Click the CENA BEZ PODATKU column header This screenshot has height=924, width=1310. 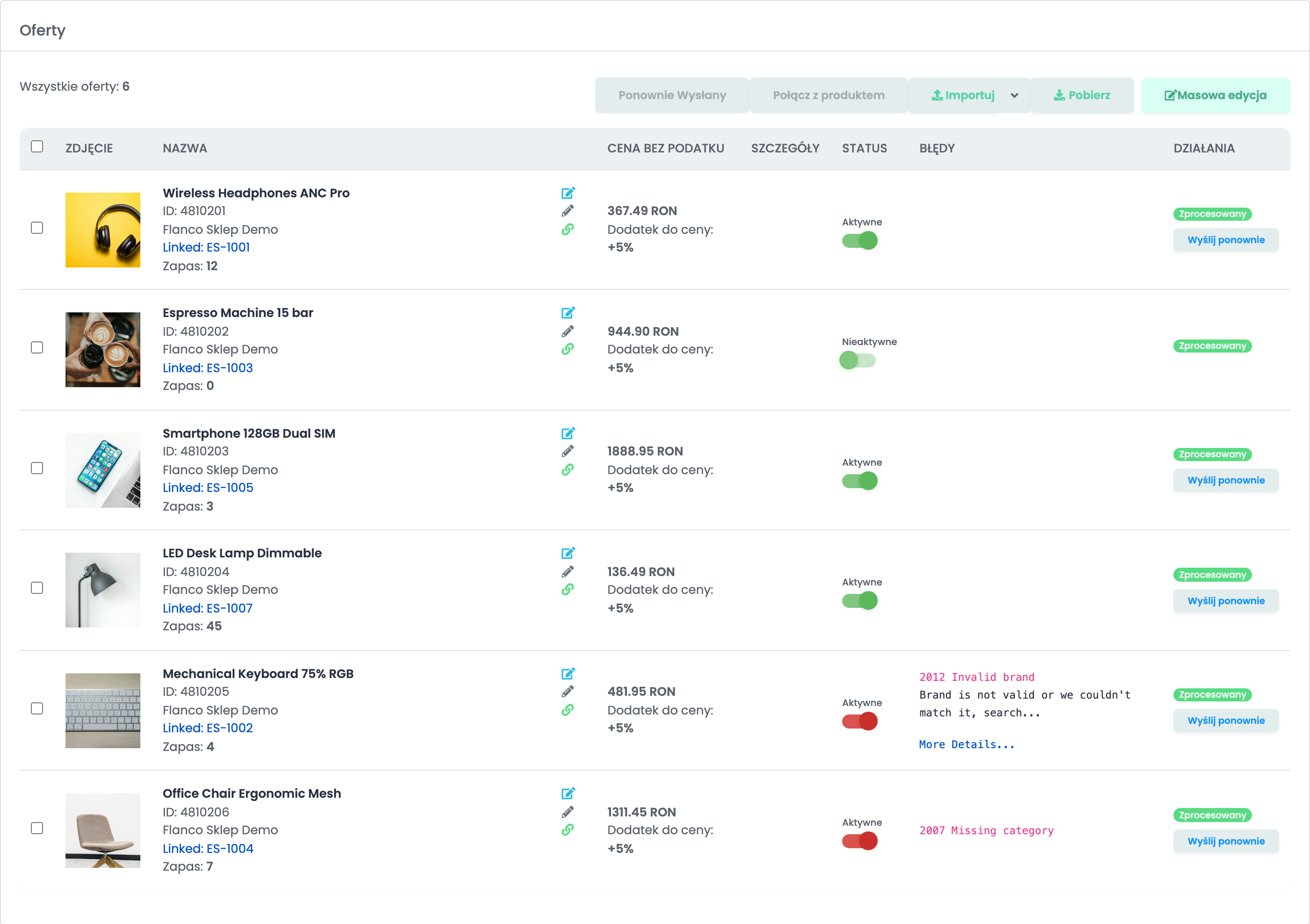[x=665, y=148]
